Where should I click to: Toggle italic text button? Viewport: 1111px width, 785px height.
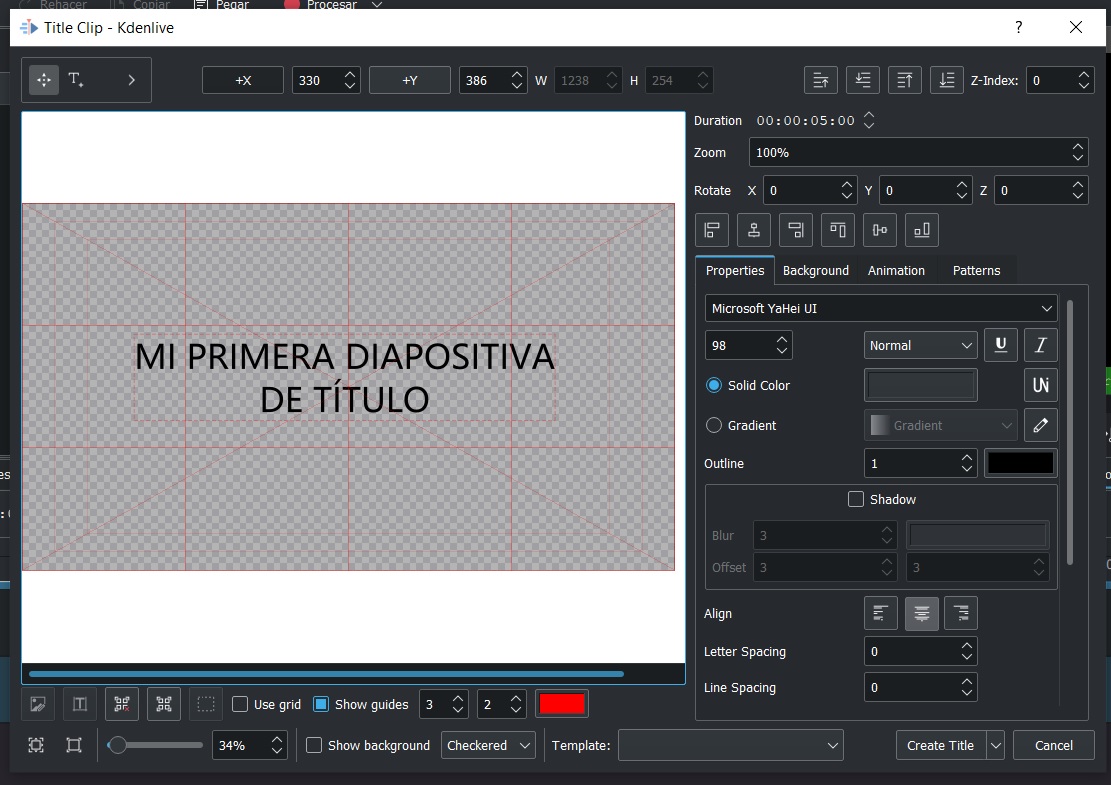tap(1041, 345)
